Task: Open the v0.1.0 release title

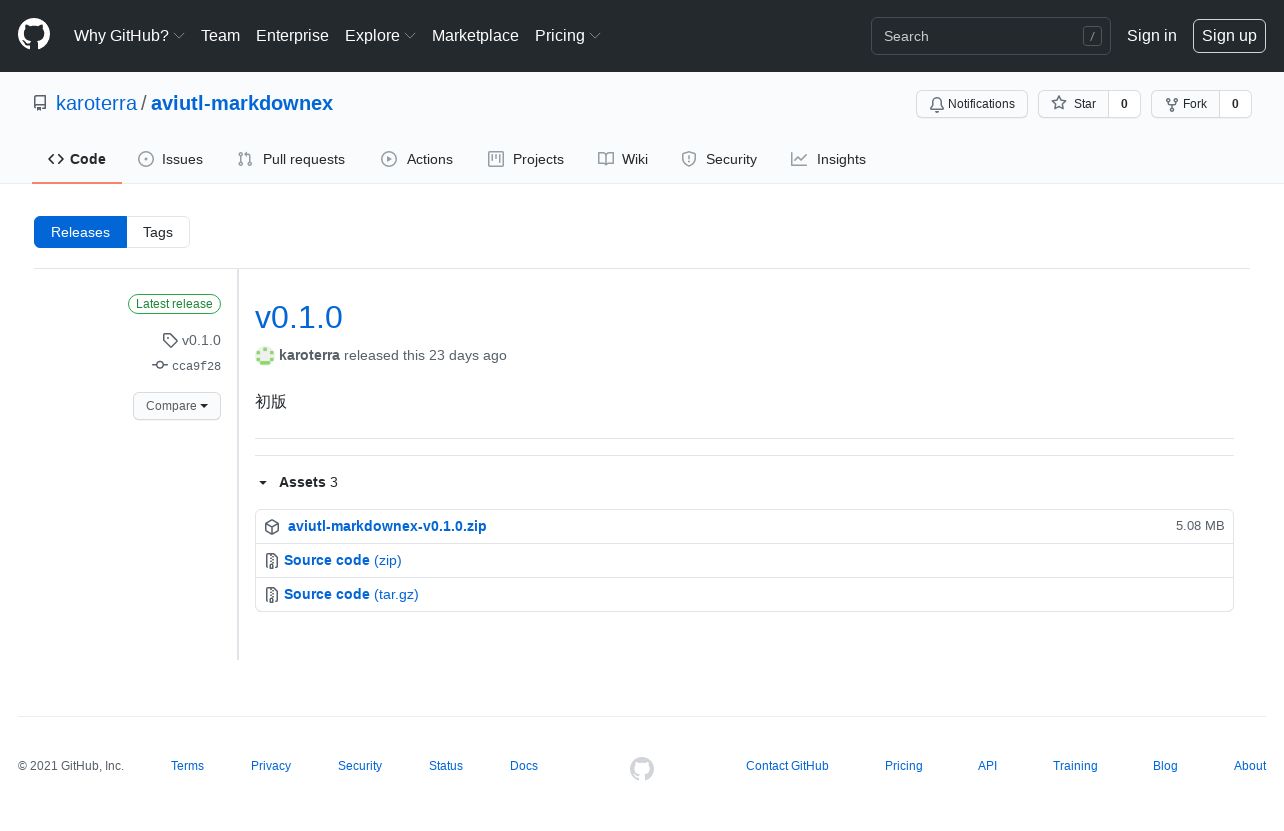Action: tap(299, 317)
